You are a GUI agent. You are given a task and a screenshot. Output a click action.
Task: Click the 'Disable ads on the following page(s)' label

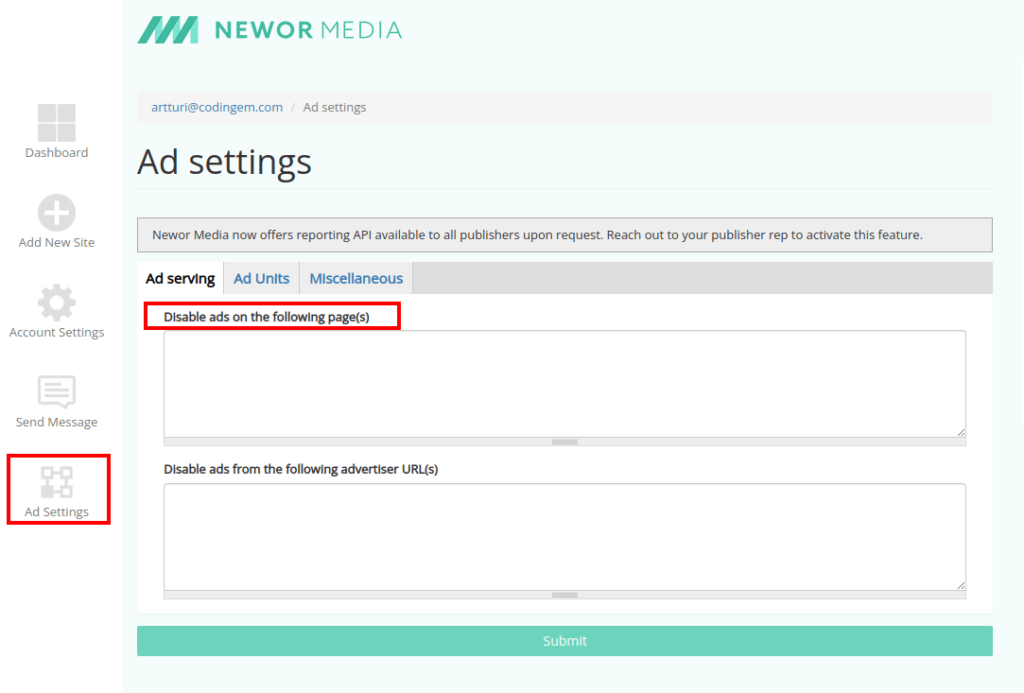click(266, 317)
